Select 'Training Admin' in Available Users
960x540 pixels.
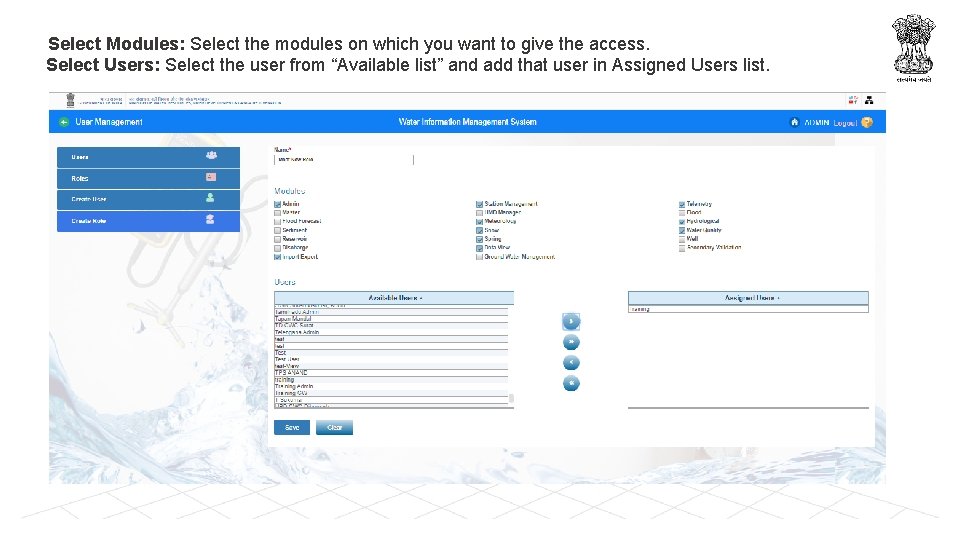pyautogui.click(x=391, y=386)
